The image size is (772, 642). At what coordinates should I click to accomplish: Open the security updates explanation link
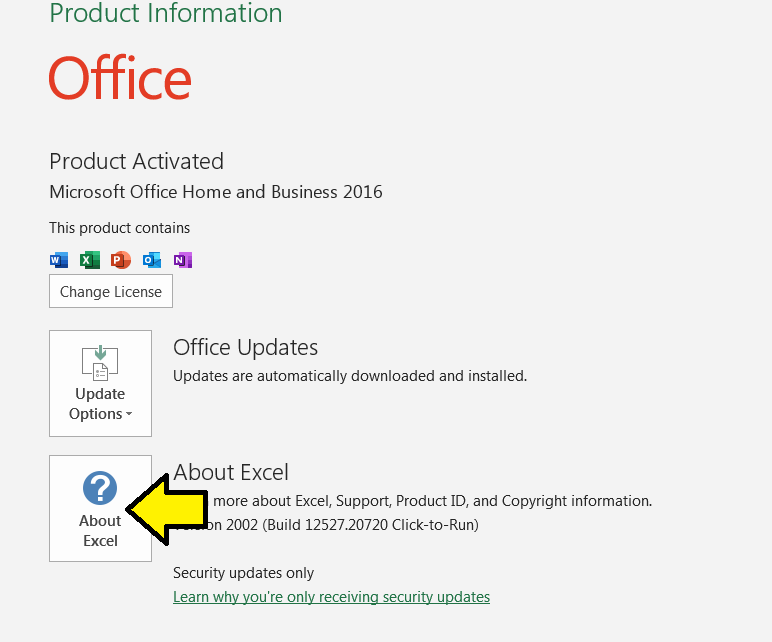(331, 597)
